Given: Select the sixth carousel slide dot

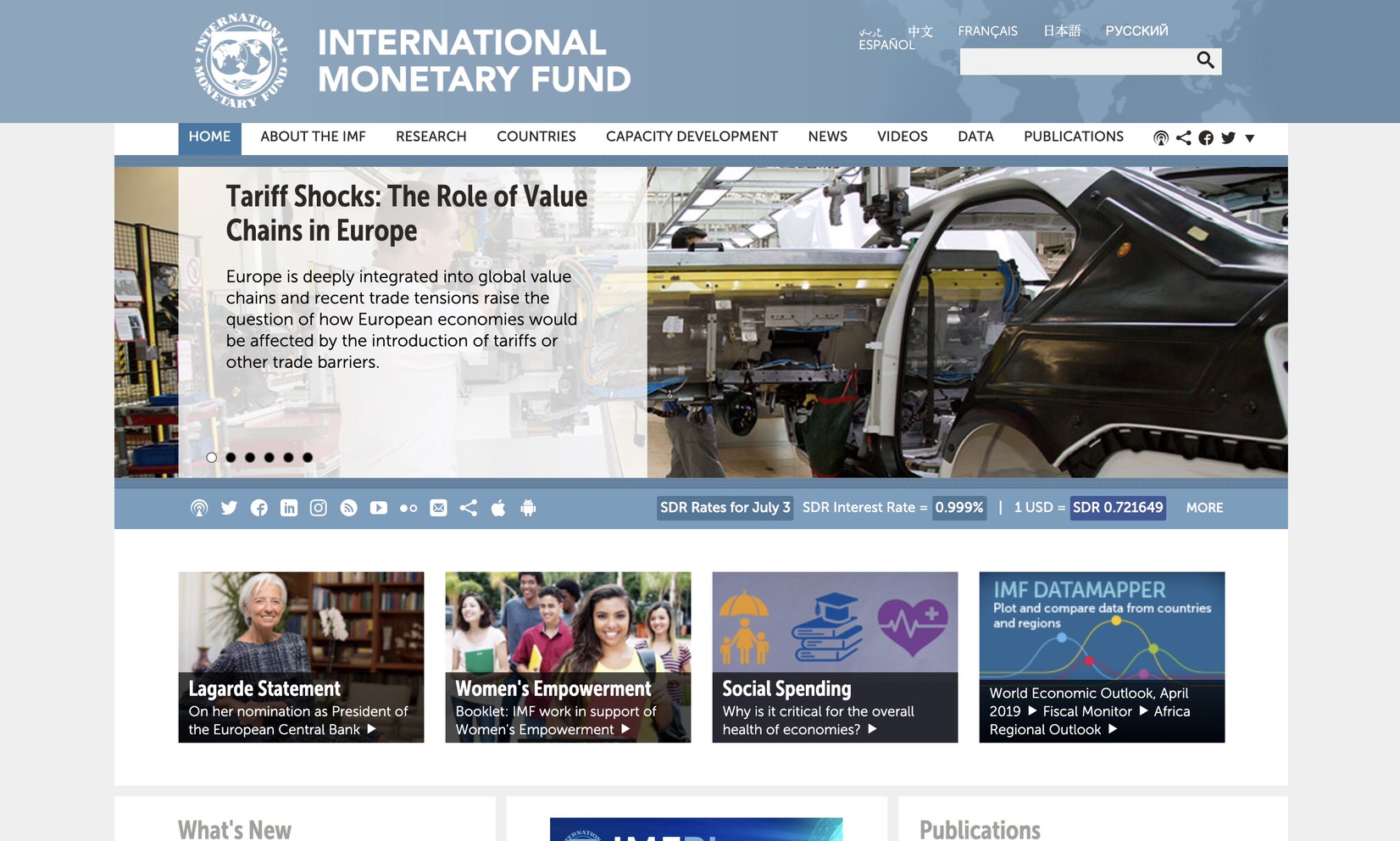Looking at the screenshot, I should coord(308,458).
